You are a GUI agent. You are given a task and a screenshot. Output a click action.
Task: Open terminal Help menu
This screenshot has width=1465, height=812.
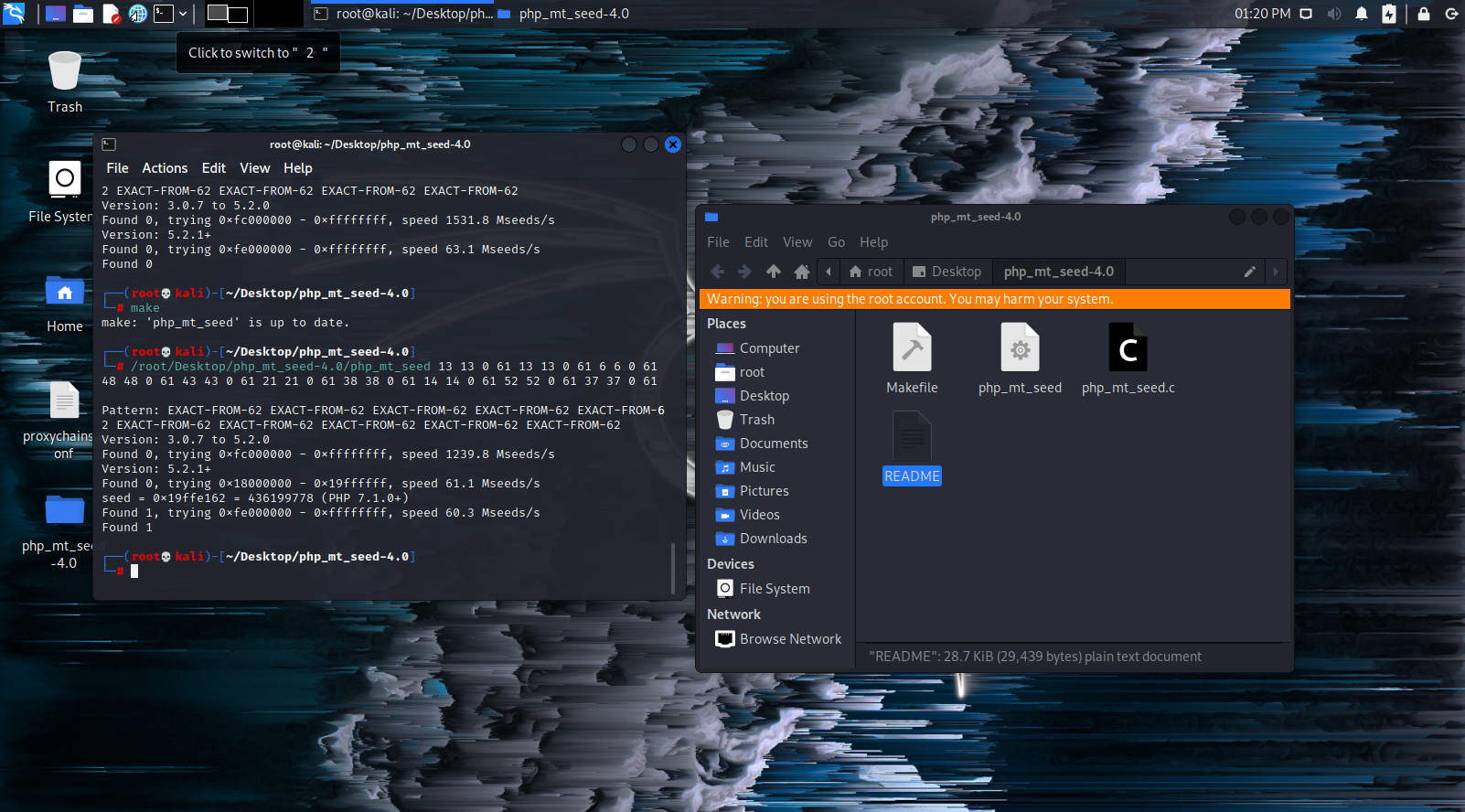pos(298,168)
